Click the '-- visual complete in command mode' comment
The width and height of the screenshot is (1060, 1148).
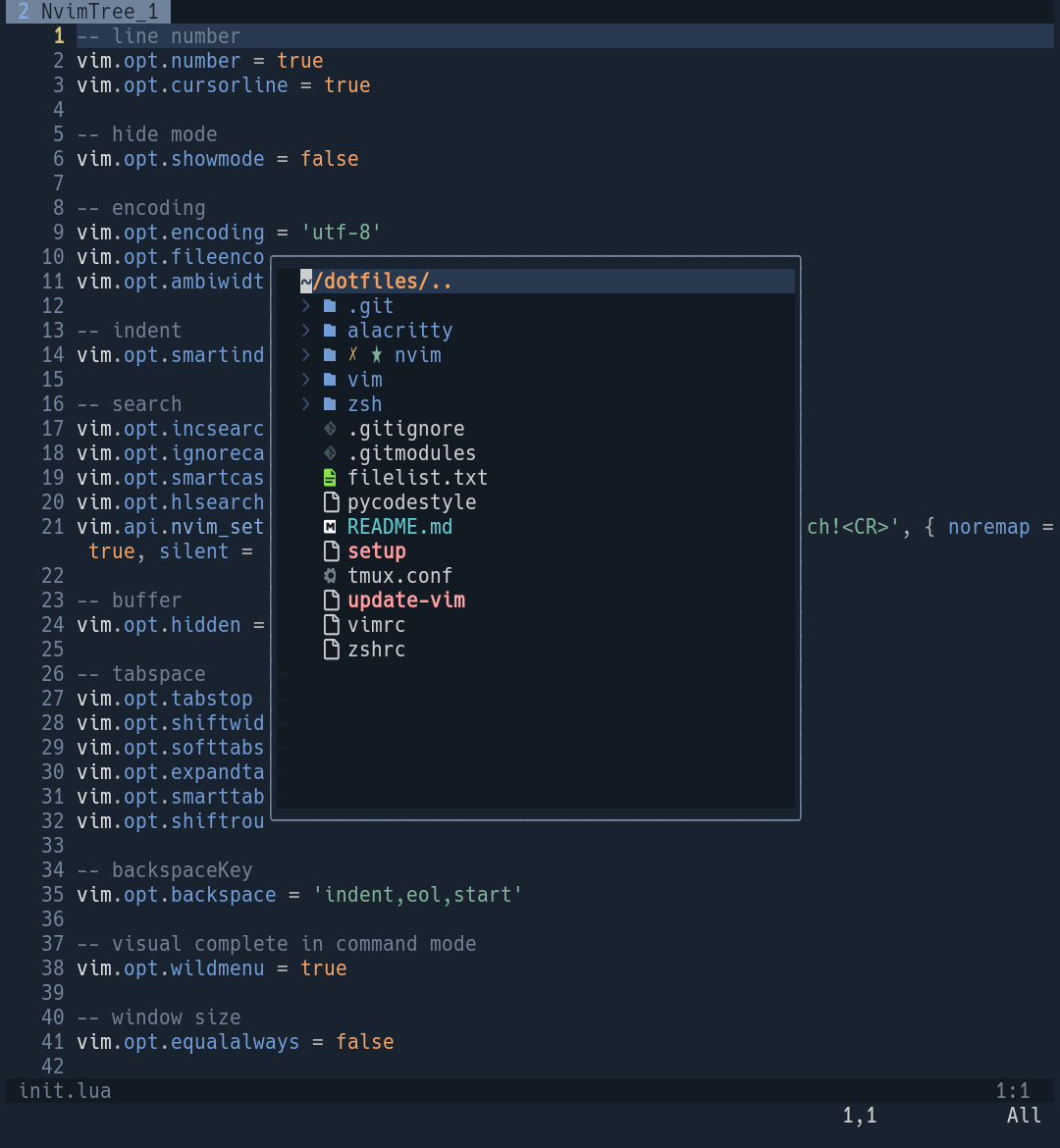tap(277, 944)
